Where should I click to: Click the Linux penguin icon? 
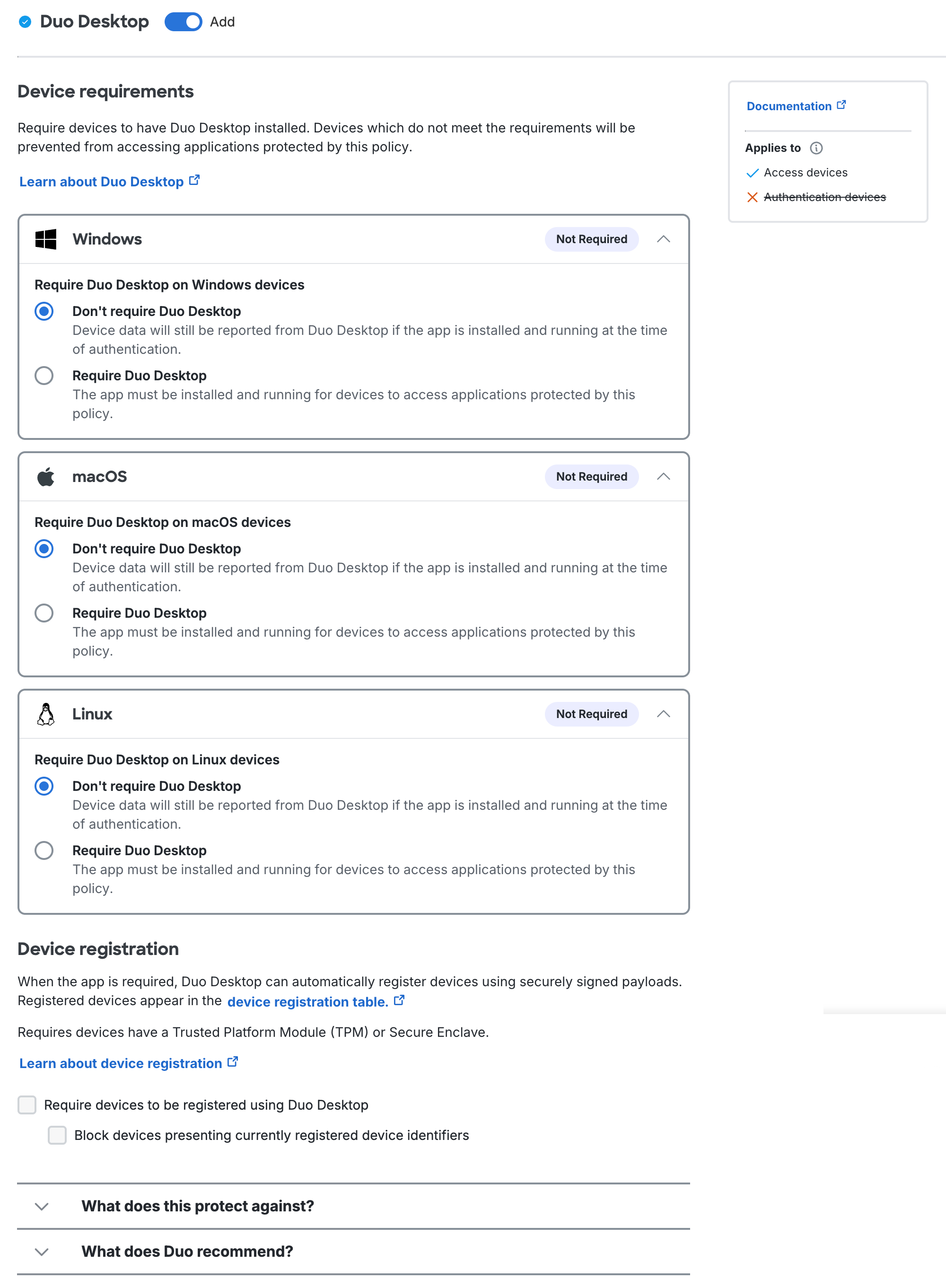[x=46, y=714]
